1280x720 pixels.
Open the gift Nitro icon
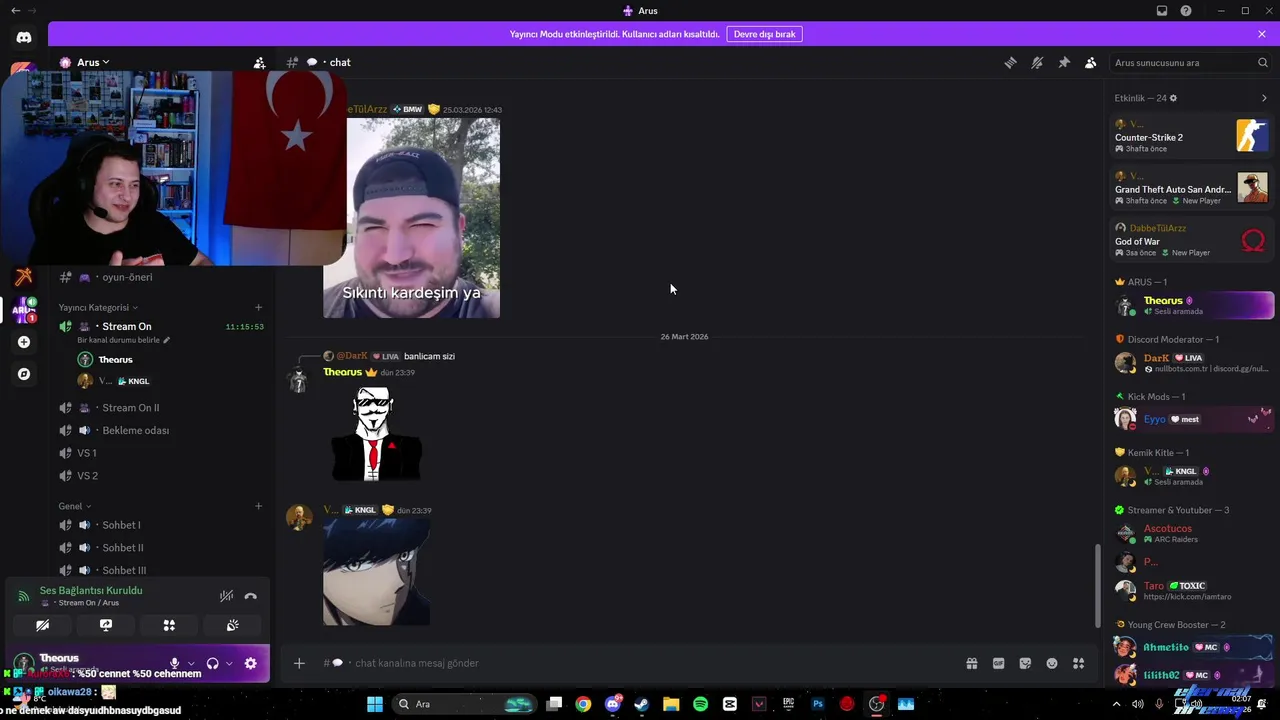(971, 663)
